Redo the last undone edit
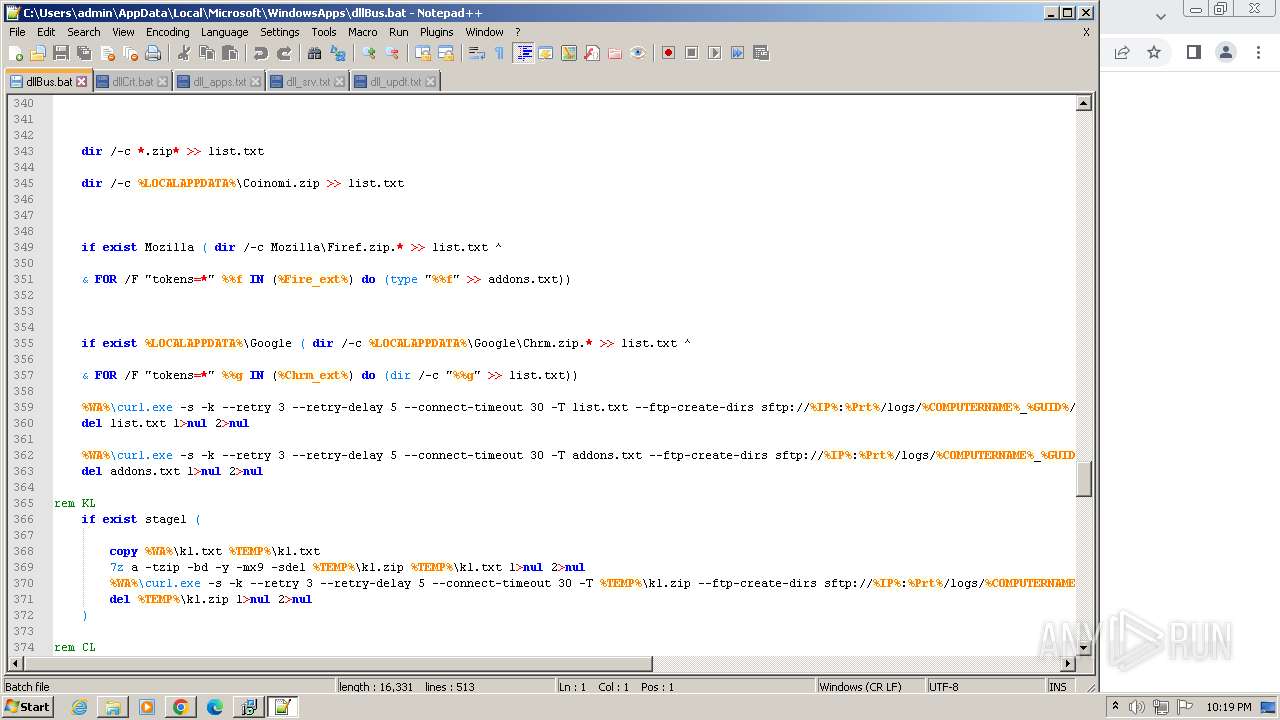 (x=284, y=53)
